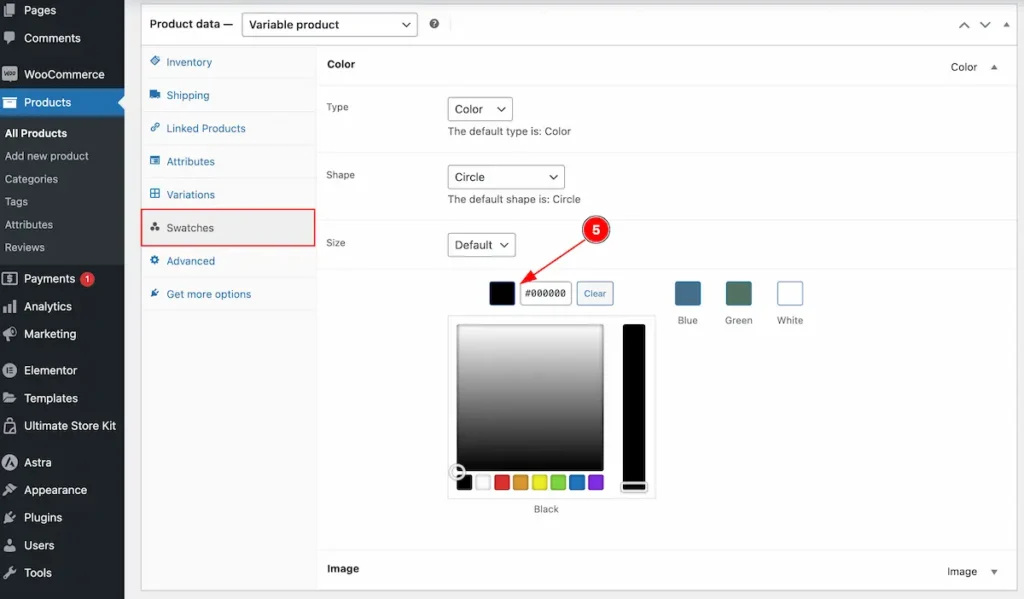
Task: Expand the Image section arrow
Action: (x=994, y=572)
